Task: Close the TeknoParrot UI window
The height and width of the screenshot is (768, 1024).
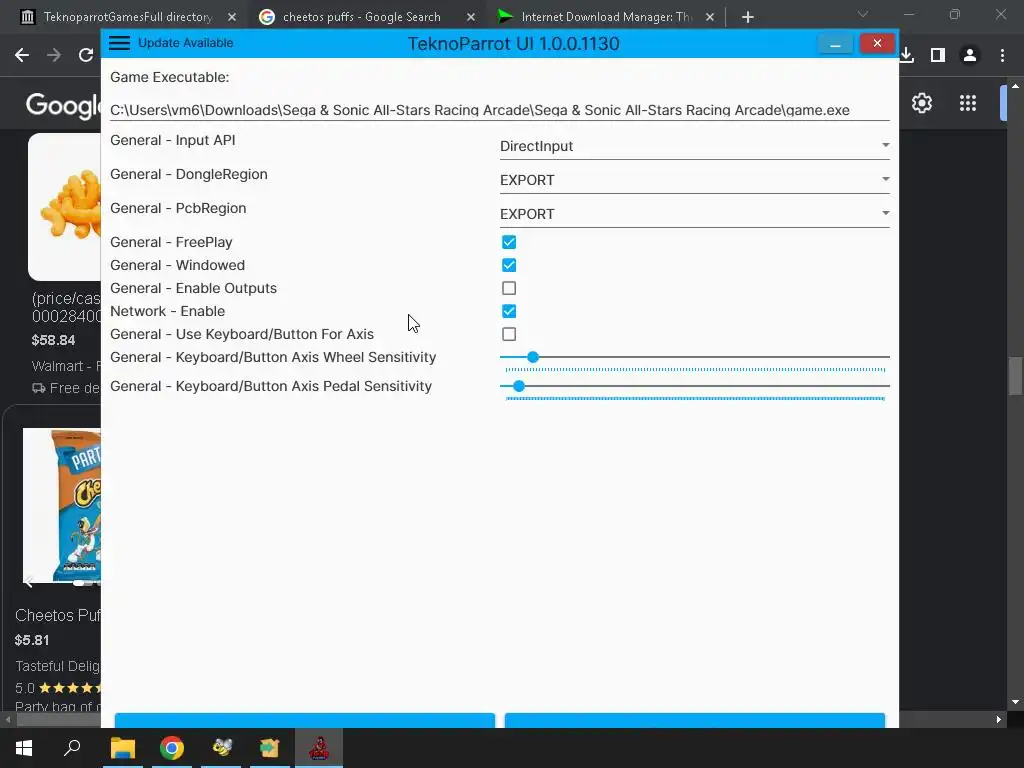Action: point(876,43)
